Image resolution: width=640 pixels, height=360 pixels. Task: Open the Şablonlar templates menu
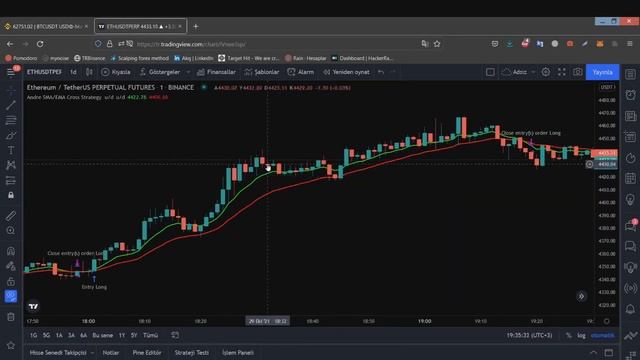point(262,72)
